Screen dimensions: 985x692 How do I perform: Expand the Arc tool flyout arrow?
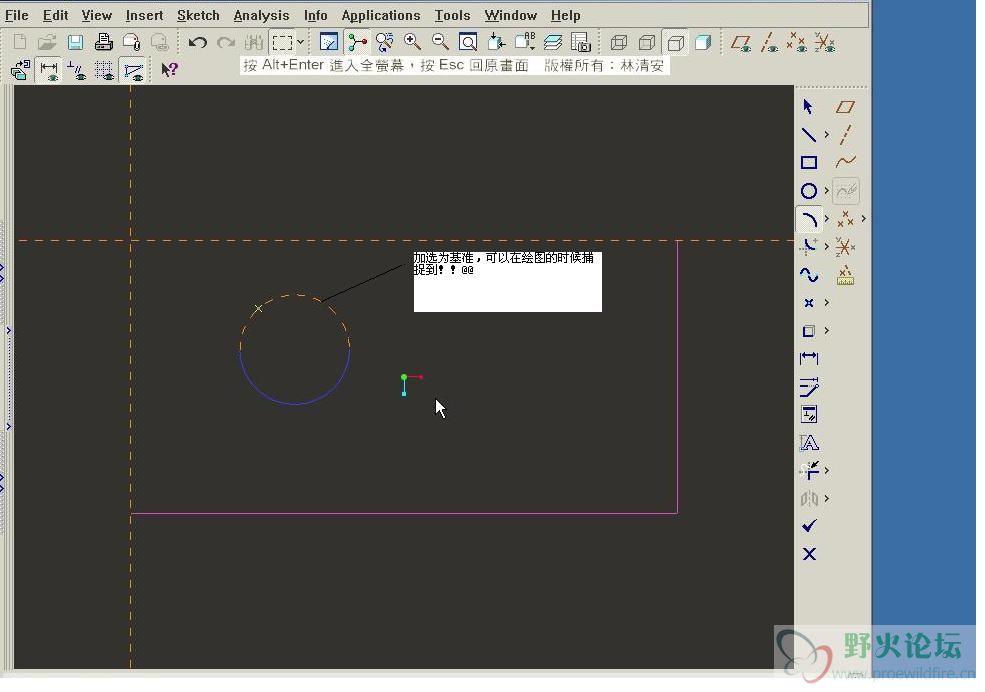[x=827, y=219]
